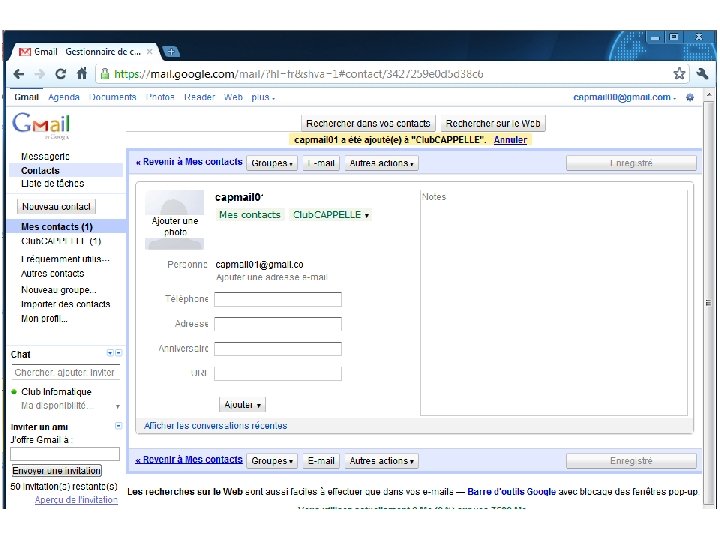720x540 pixels.
Task: Open the bottom Autres actions dropdown
Action: tap(381, 461)
